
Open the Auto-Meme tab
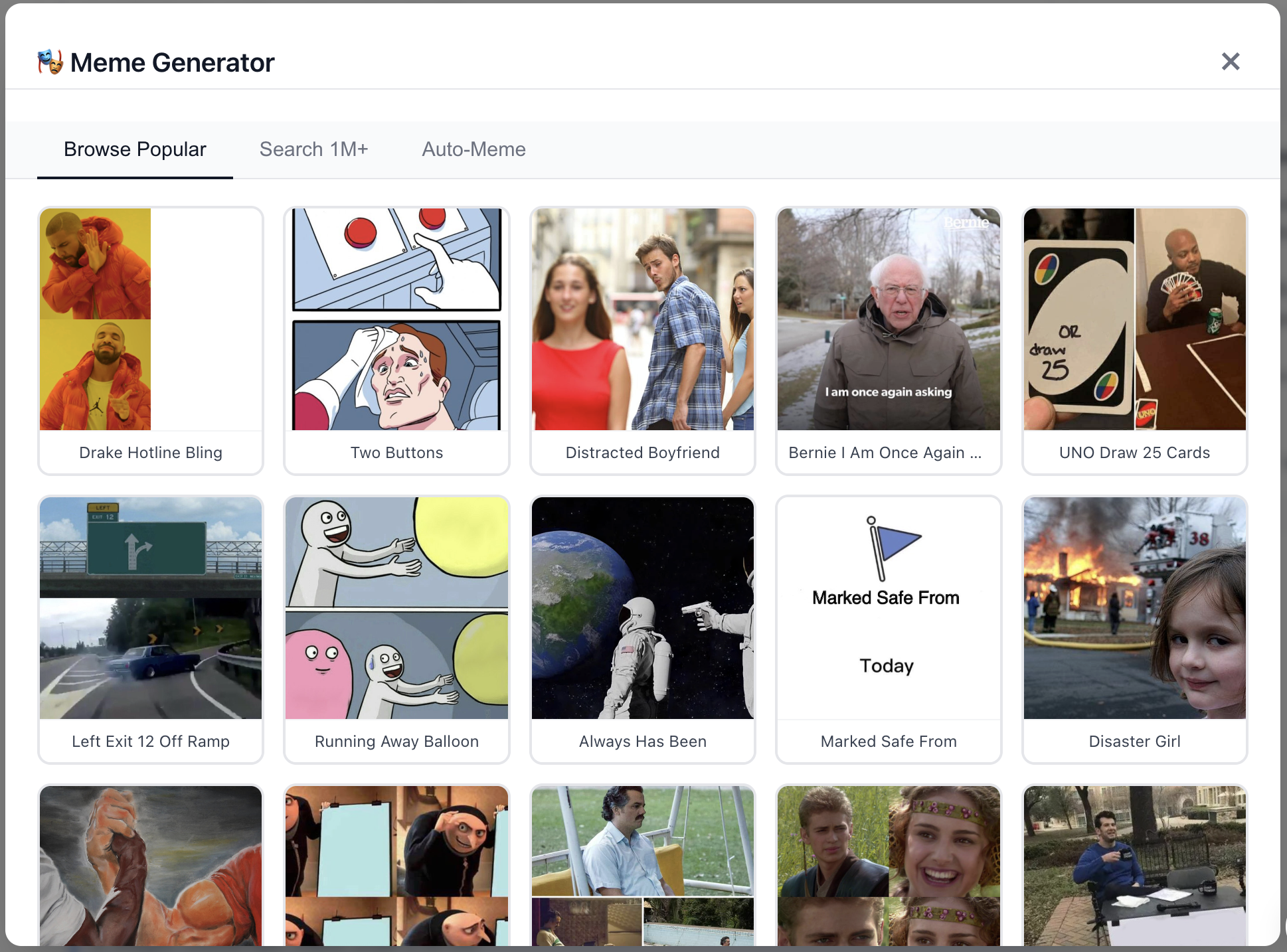click(x=473, y=149)
